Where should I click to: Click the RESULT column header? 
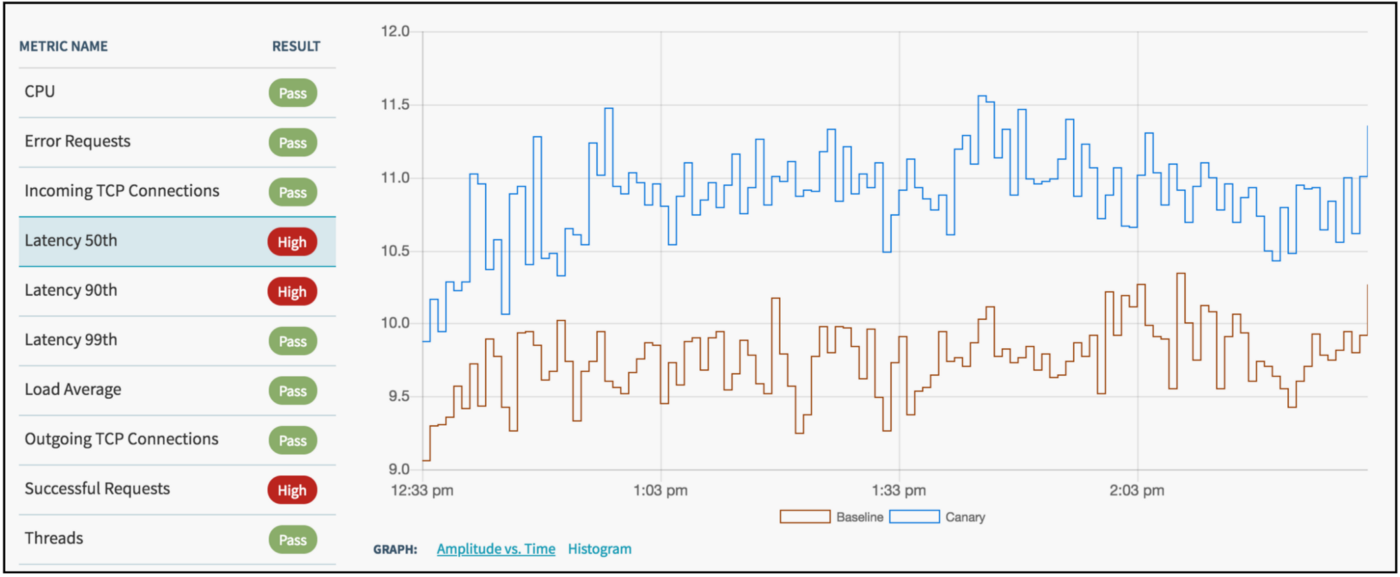[x=296, y=46]
